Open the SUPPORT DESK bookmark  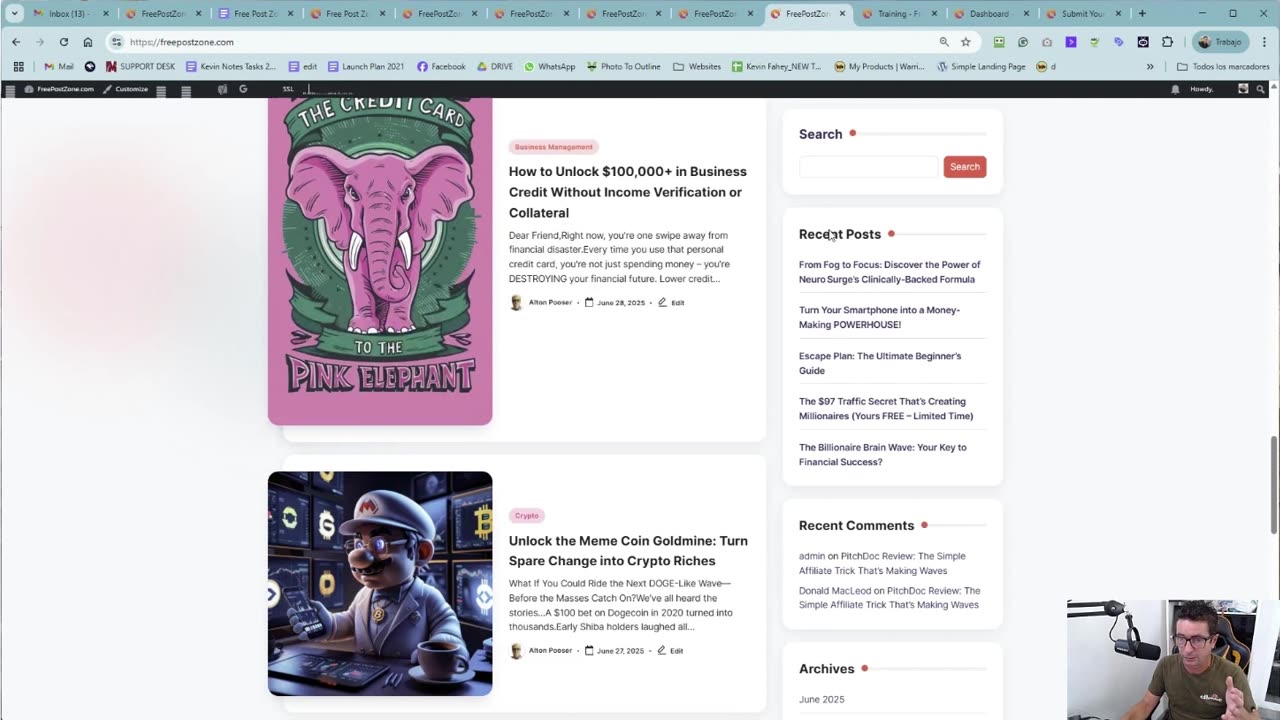coord(140,66)
